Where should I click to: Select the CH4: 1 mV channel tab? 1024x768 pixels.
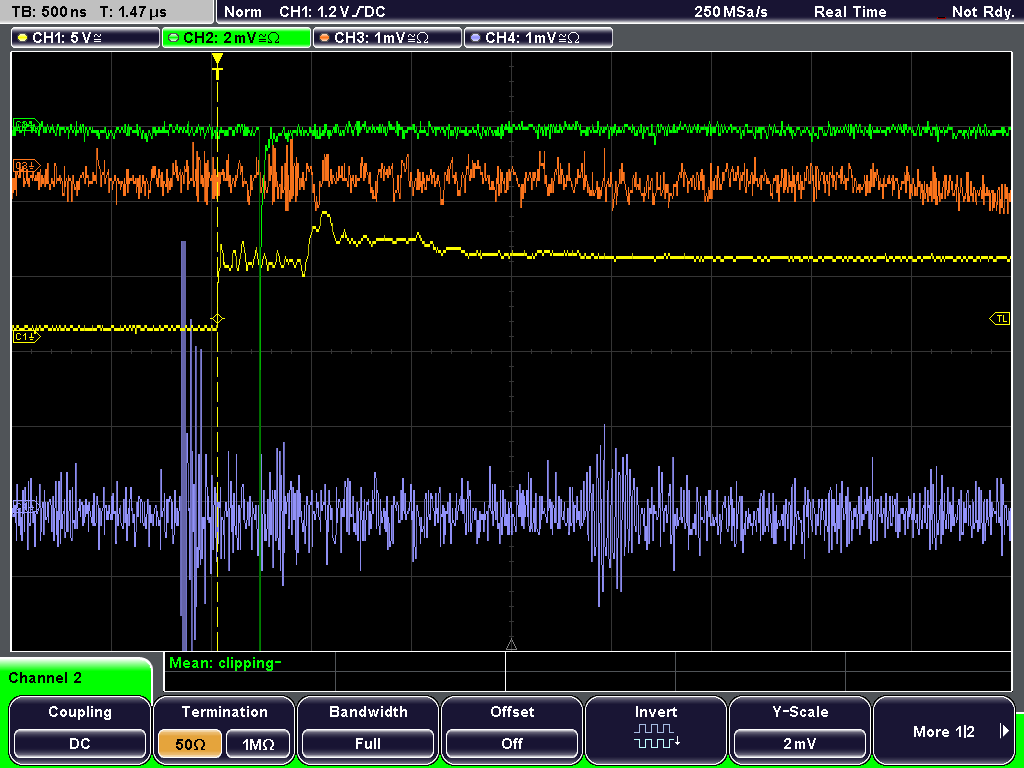tap(538, 38)
